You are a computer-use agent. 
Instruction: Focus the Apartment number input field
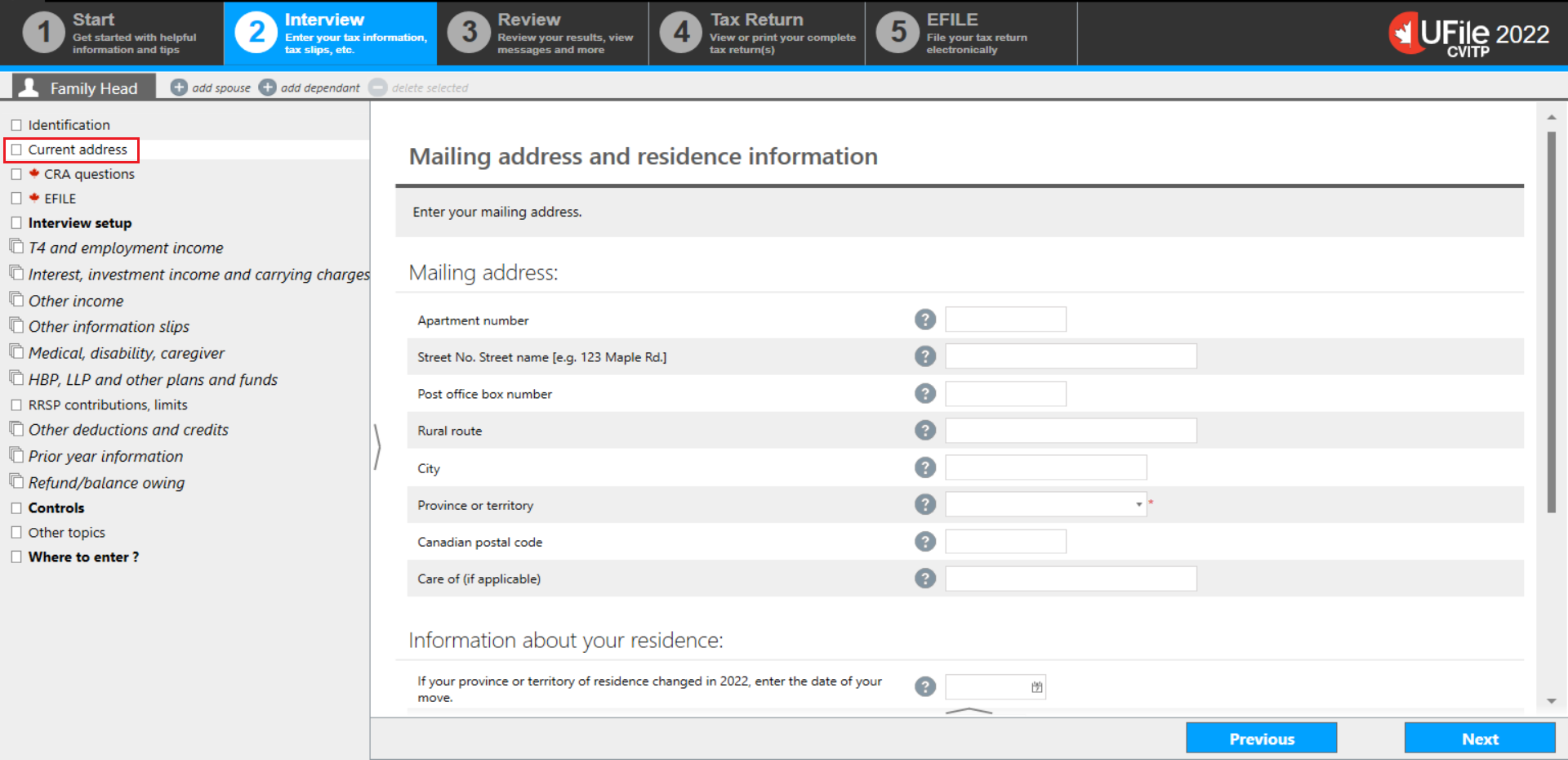1005,320
